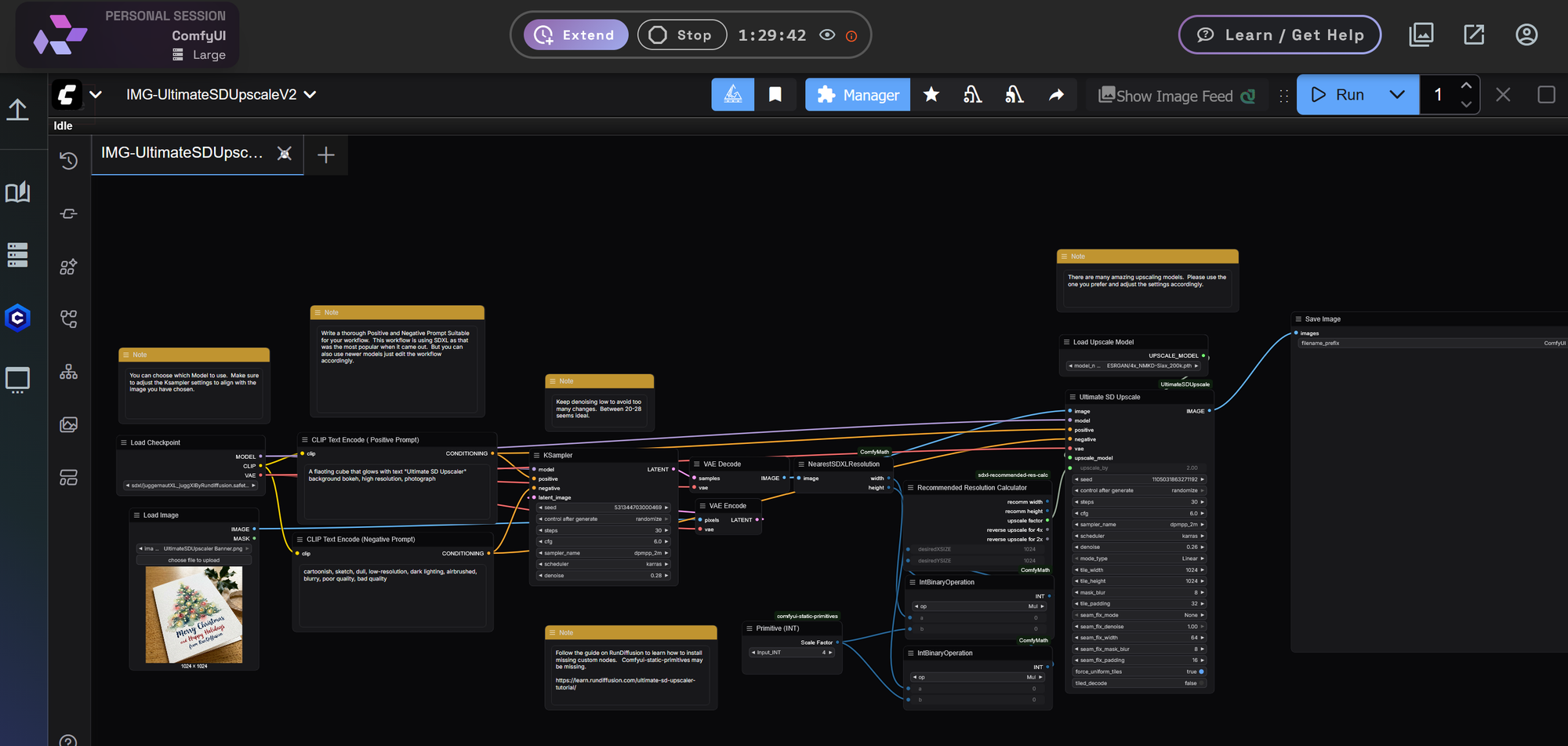Toggle the eye icon next to session timer
Image resolution: width=1568 pixels, height=746 pixels.
[828, 35]
